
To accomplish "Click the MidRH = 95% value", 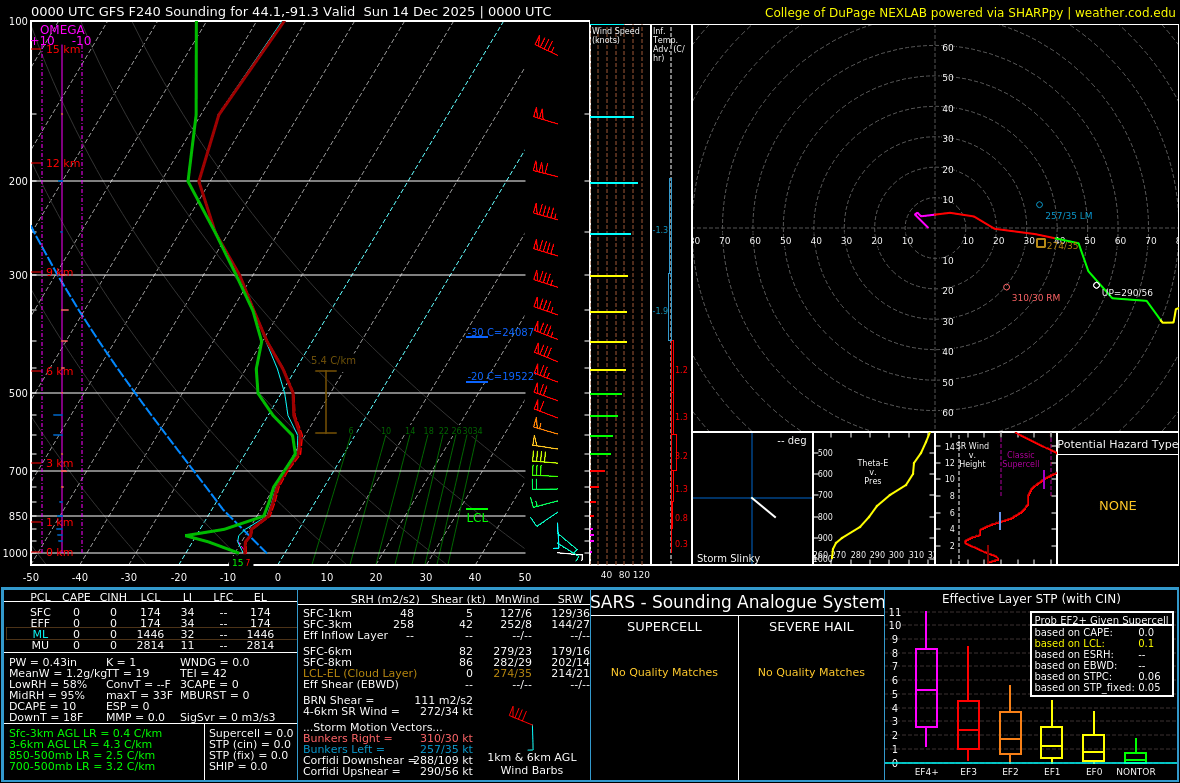I will click(x=47, y=695).
